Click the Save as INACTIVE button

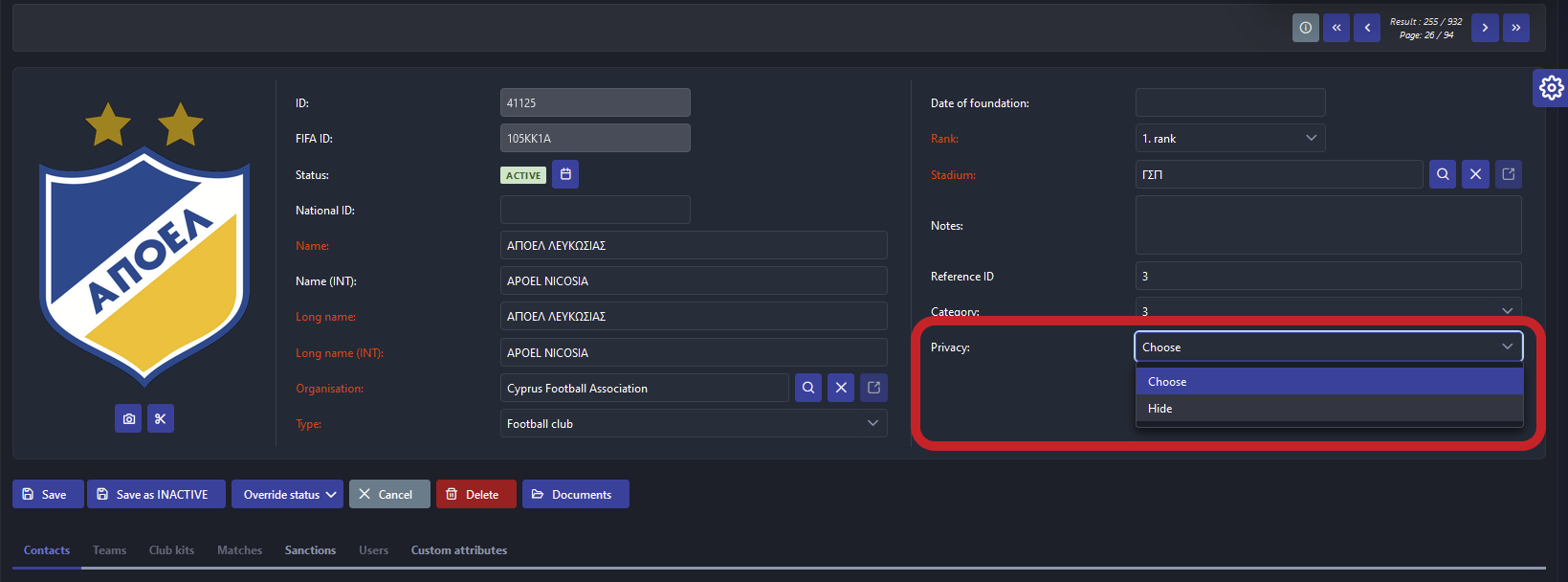tap(156, 494)
